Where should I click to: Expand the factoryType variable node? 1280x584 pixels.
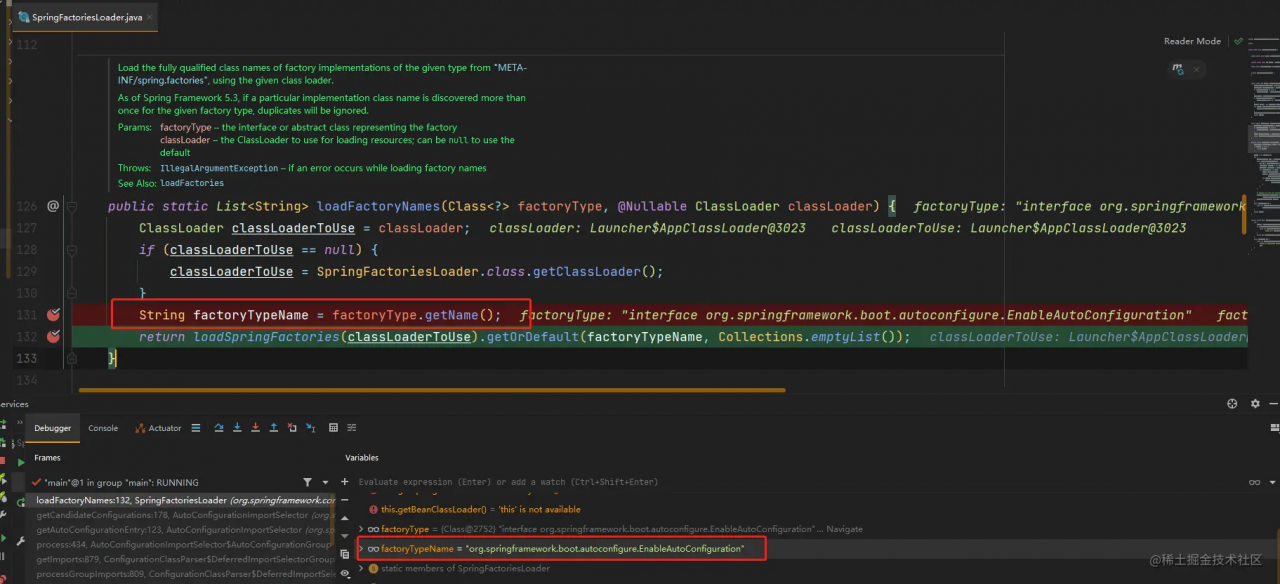click(360, 529)
